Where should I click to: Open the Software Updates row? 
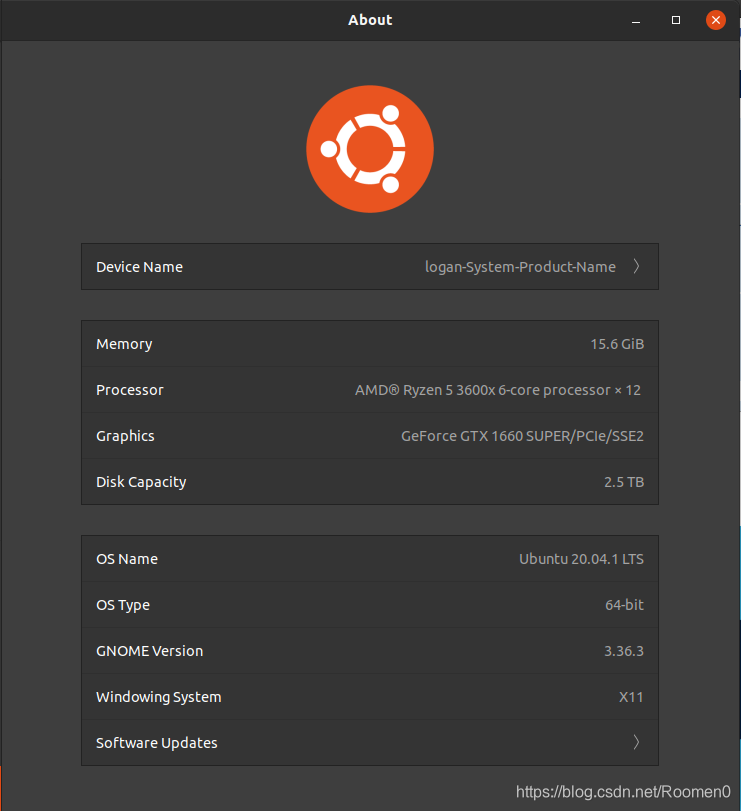(x=370, y=743)
